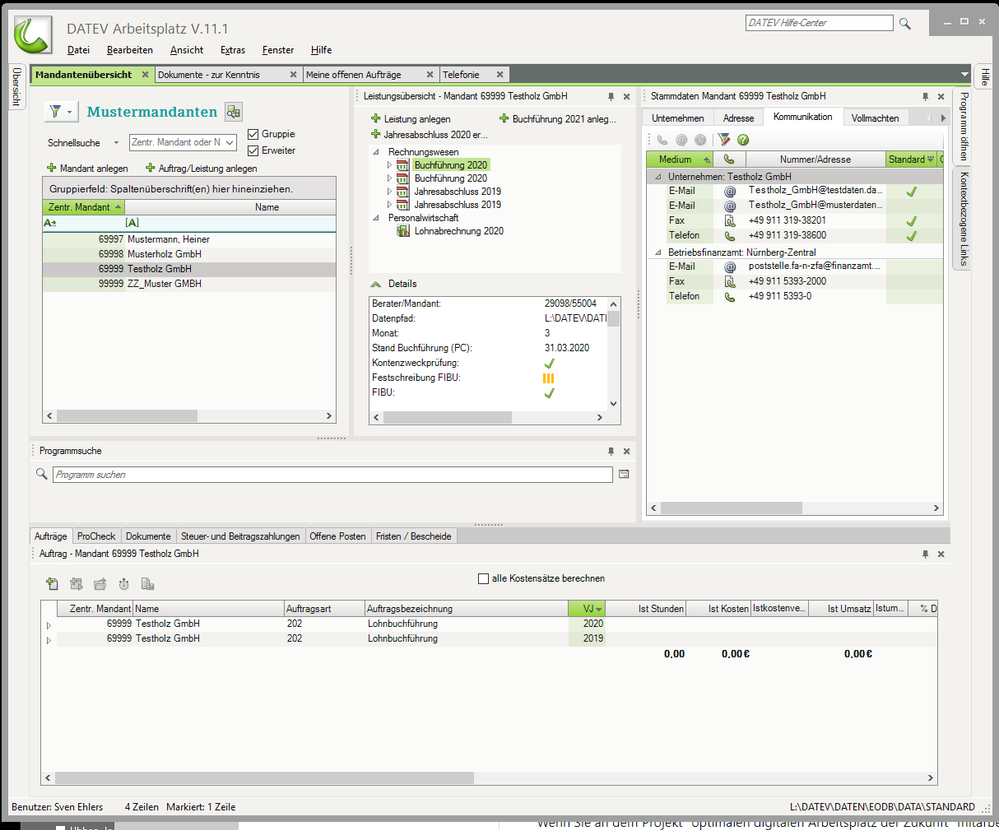
Task: Click the client search icon after Mustermandanten title
Action: 233,112
